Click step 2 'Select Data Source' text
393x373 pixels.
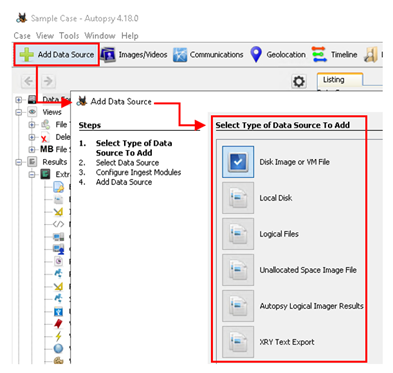click(x=127, y=163)
